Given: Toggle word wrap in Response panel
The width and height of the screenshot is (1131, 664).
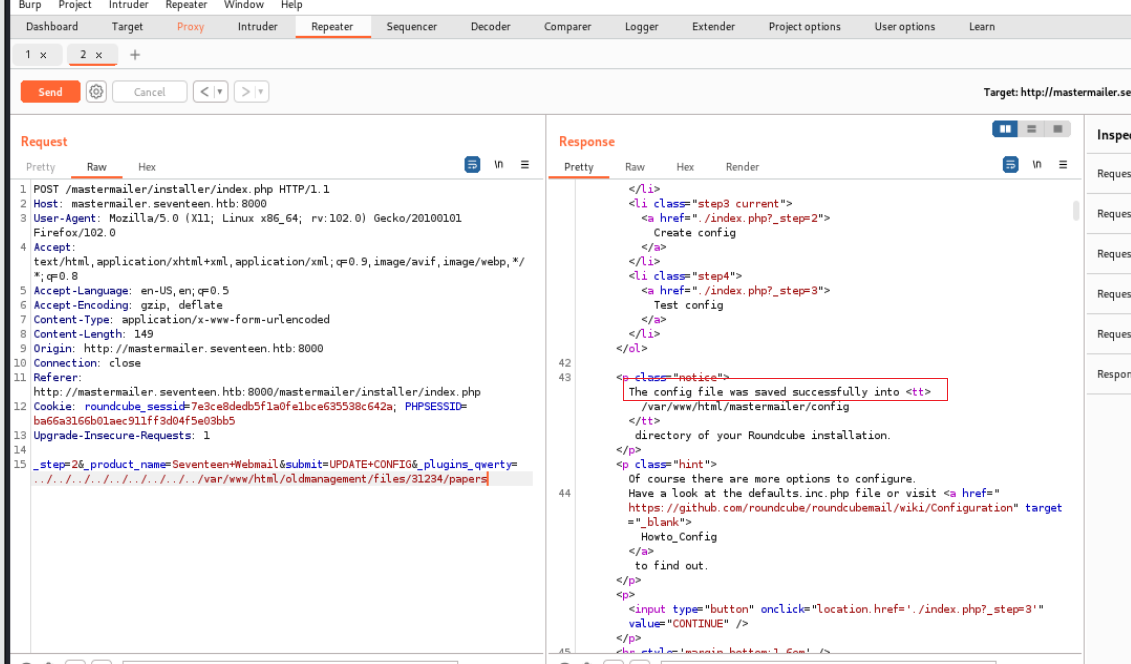Looking at the screenshot, I should 1010,165.
